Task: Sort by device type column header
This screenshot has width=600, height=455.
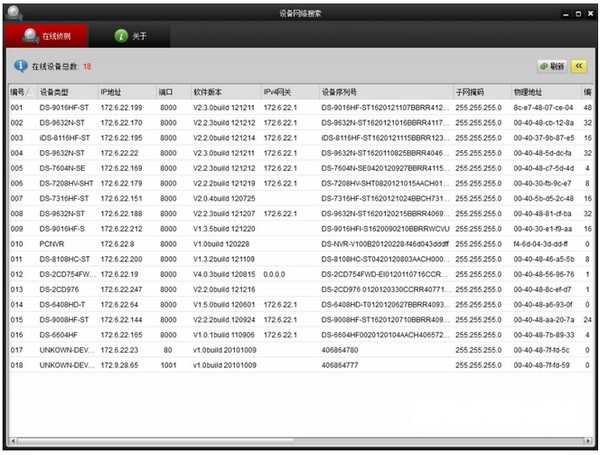Action: (67, 92)
